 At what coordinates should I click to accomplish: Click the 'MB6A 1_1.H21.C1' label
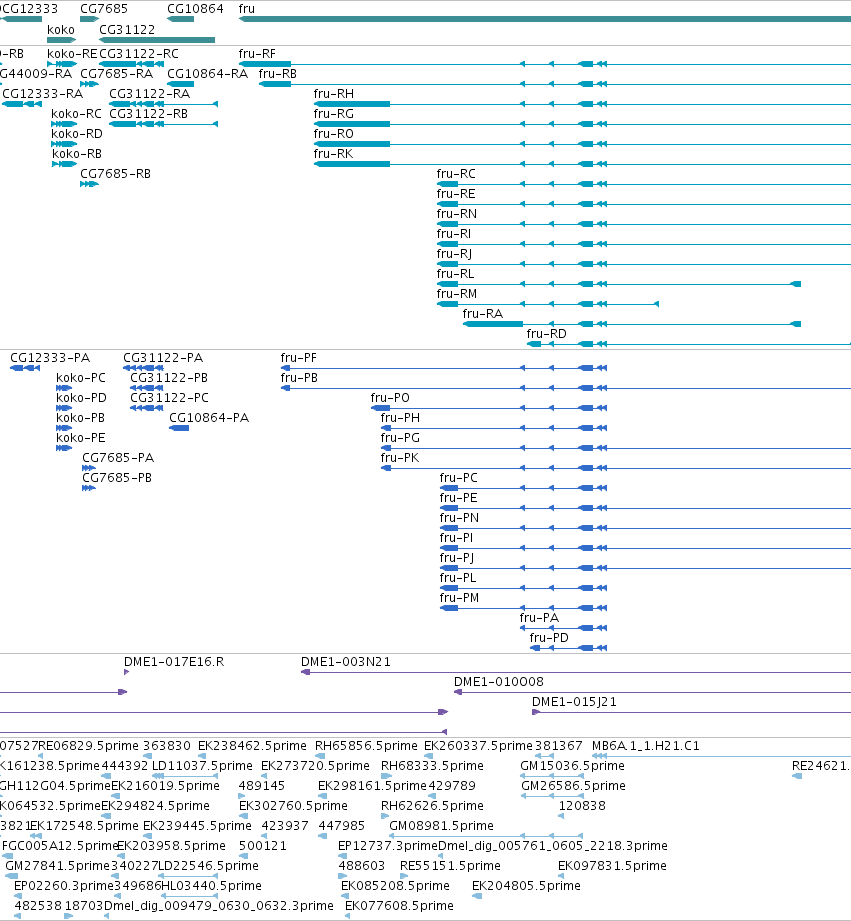coord(646,746)
